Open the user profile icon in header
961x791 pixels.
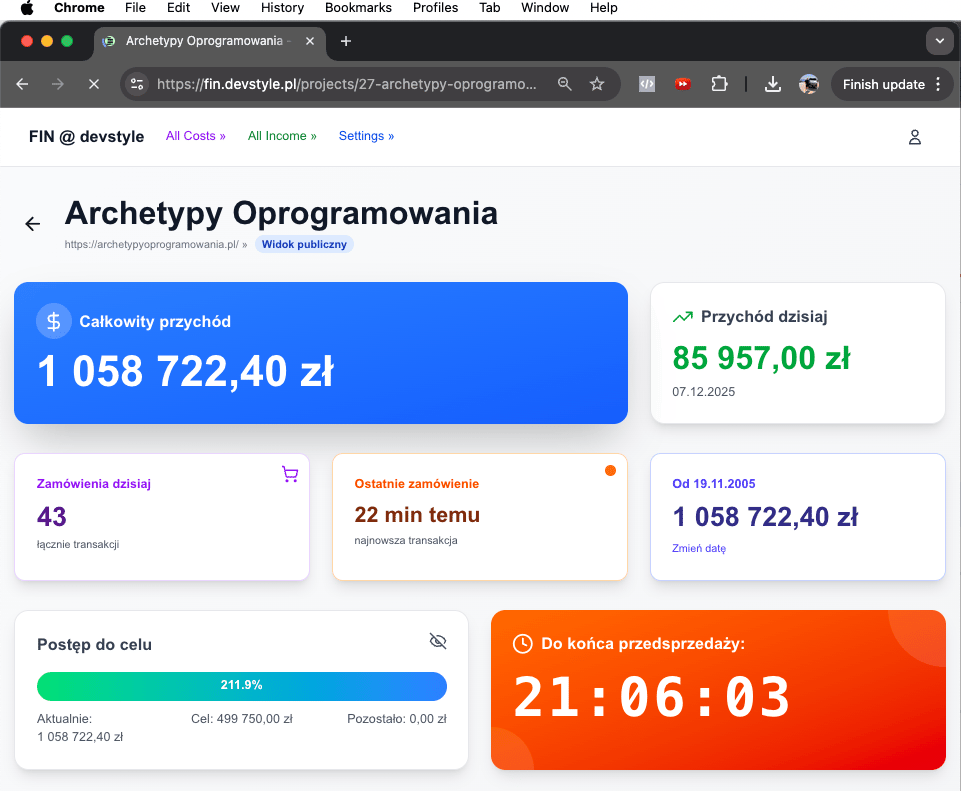point(914,137)
